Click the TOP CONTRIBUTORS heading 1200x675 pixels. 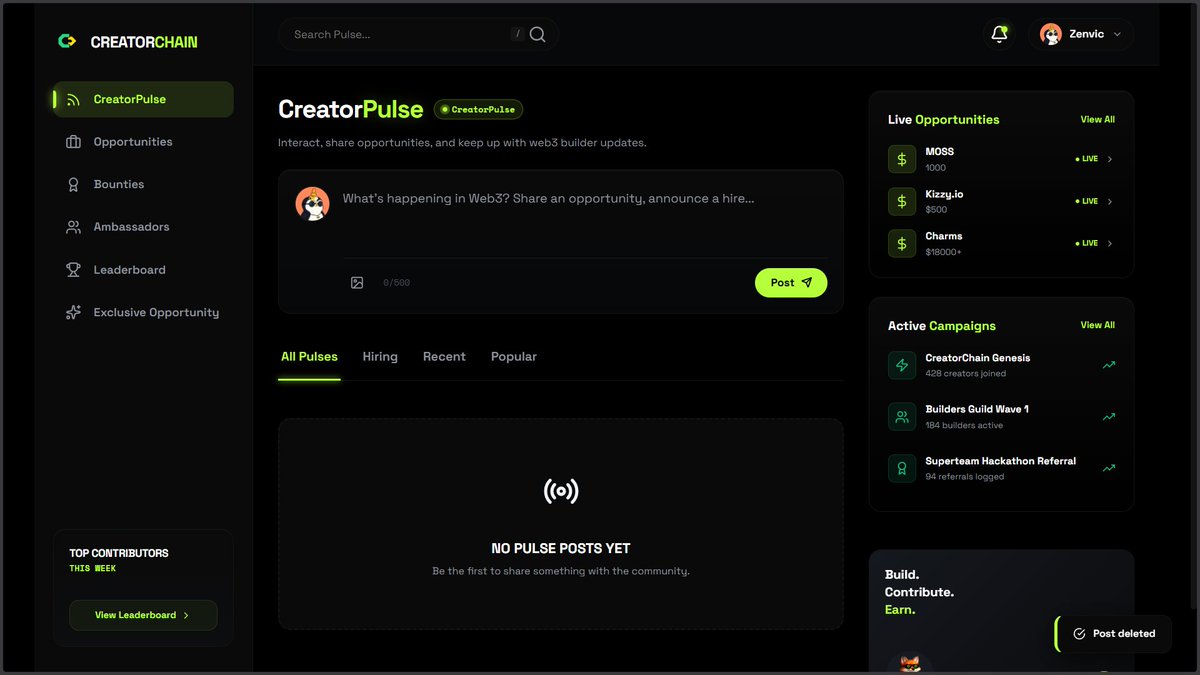tap(119, 553)
